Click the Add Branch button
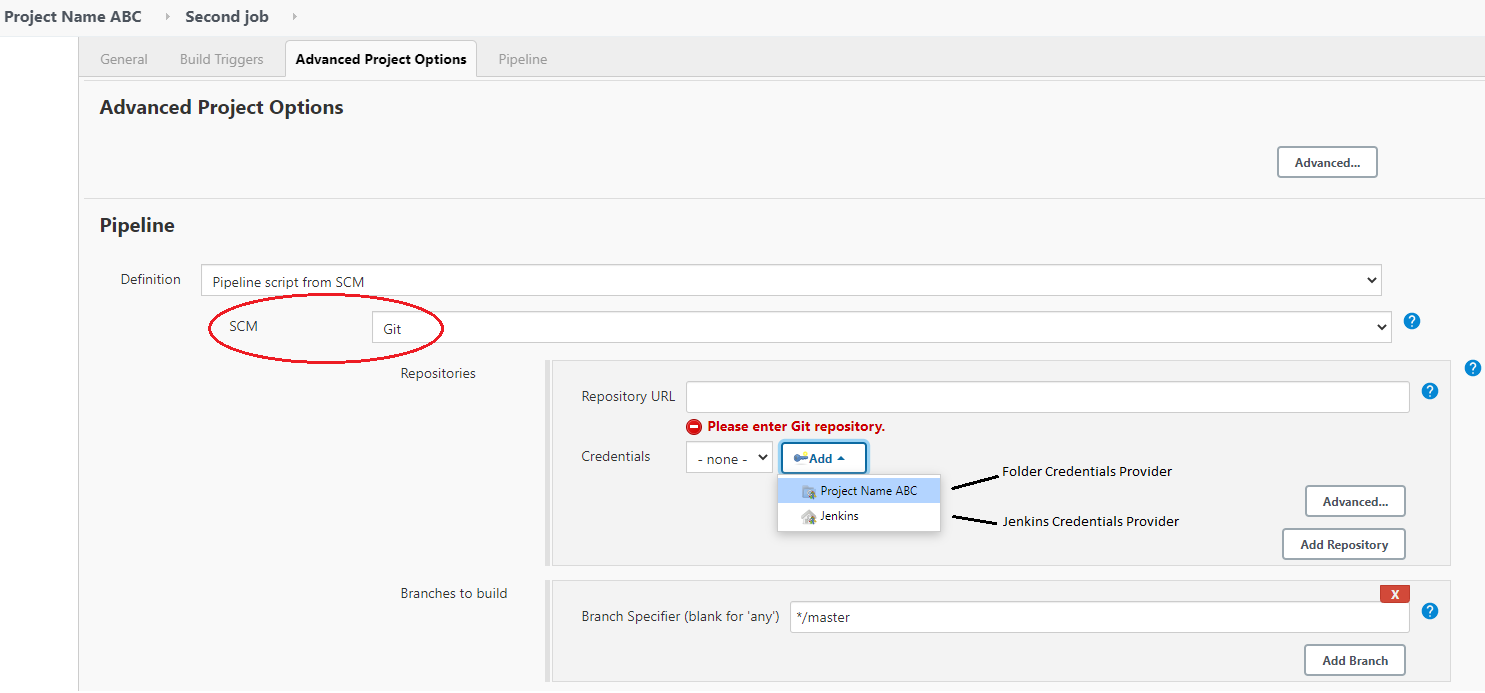 (1354, 660)
